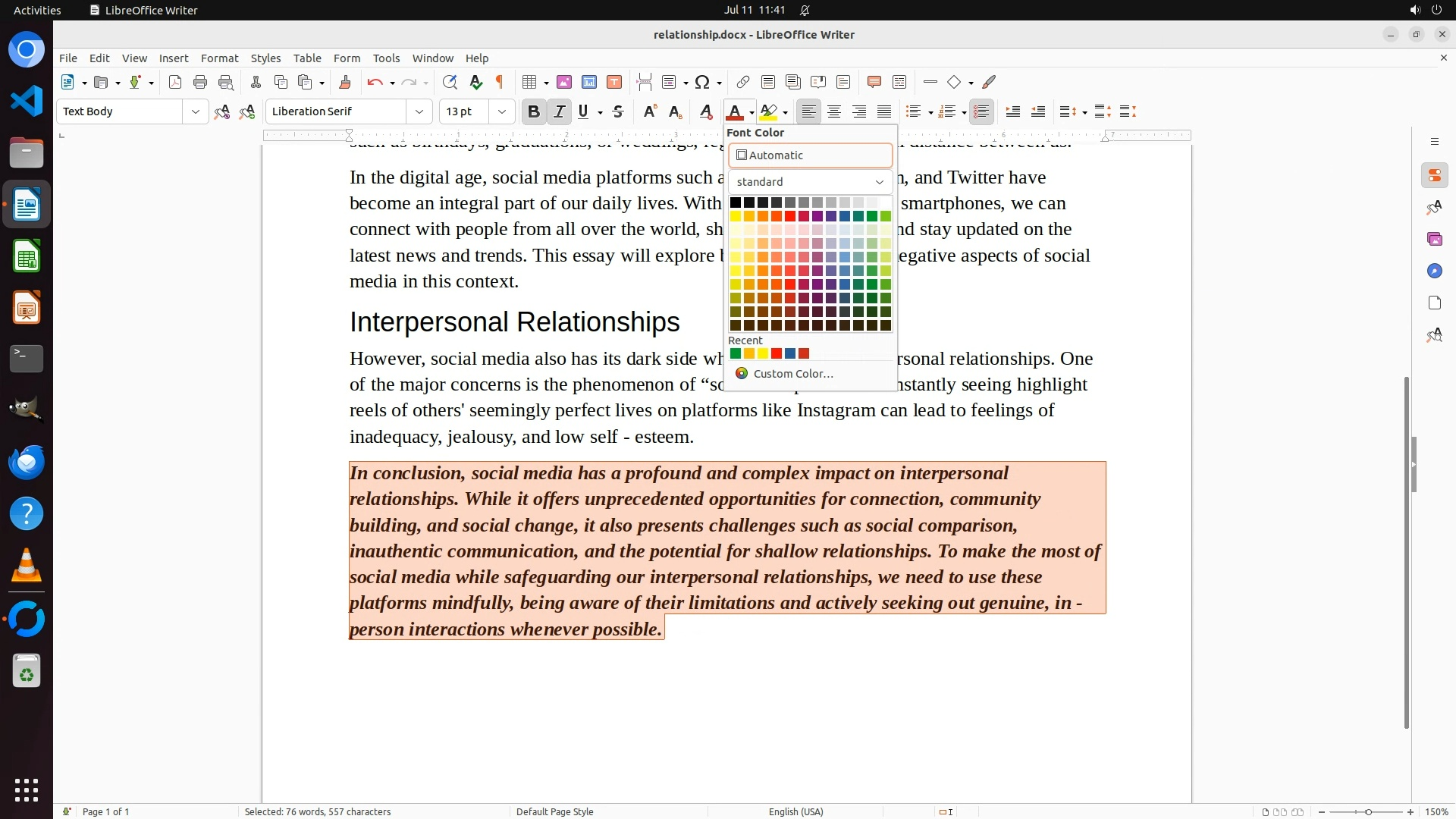Screen dimensions: 1456x819
Task: Toggle Justified paragraph alignment
Action: 884,112
